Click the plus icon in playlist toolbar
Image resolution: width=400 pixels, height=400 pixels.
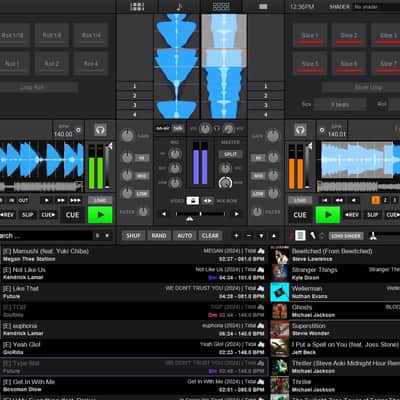click(x=236, y=236)
